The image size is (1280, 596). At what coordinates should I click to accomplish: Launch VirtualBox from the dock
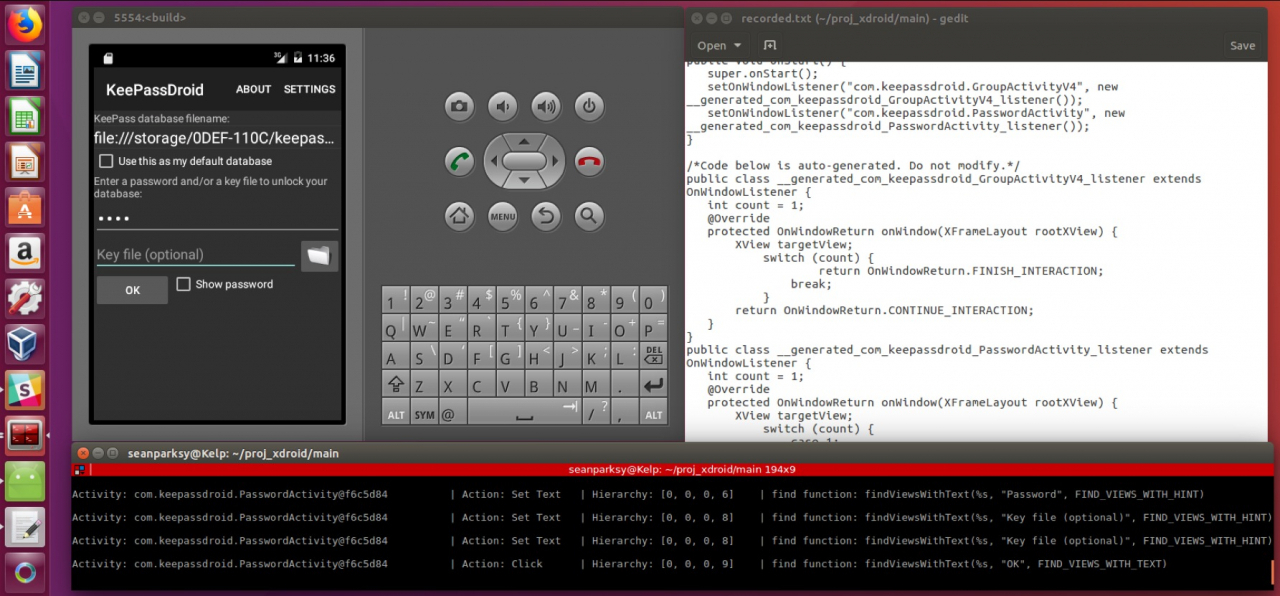point(25,344)
